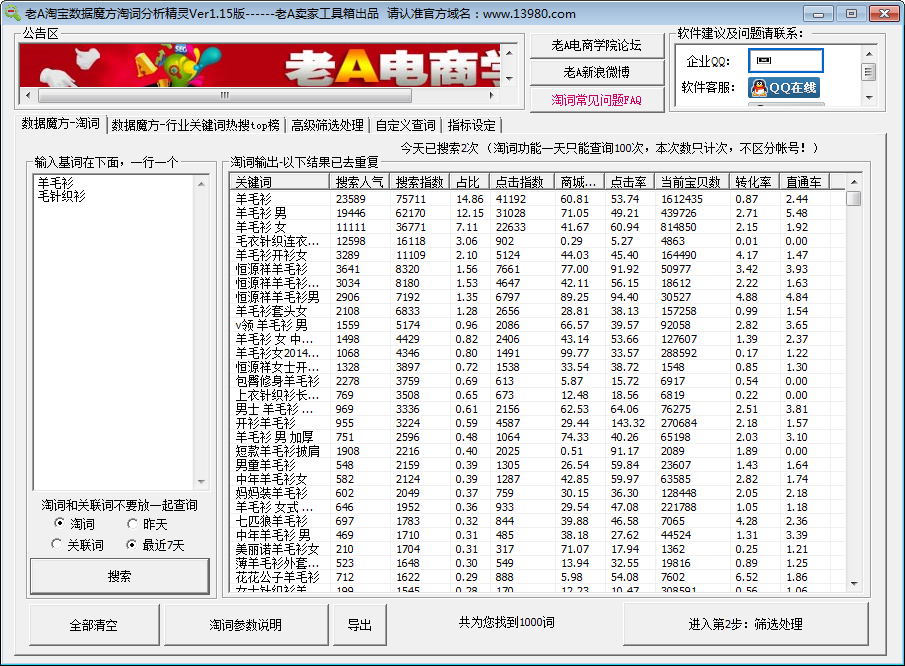Click results table scroll down arrow
Screen dimensions: 905x666
tap(854, 584)
